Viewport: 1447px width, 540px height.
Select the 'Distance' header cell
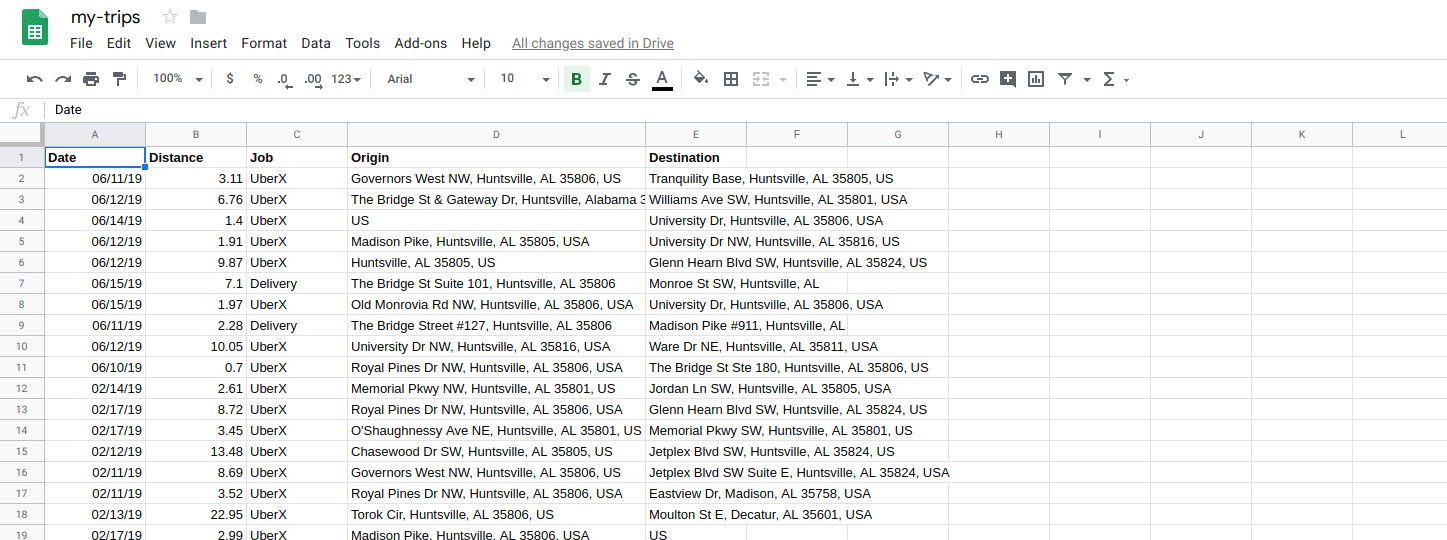coord(196,157)
